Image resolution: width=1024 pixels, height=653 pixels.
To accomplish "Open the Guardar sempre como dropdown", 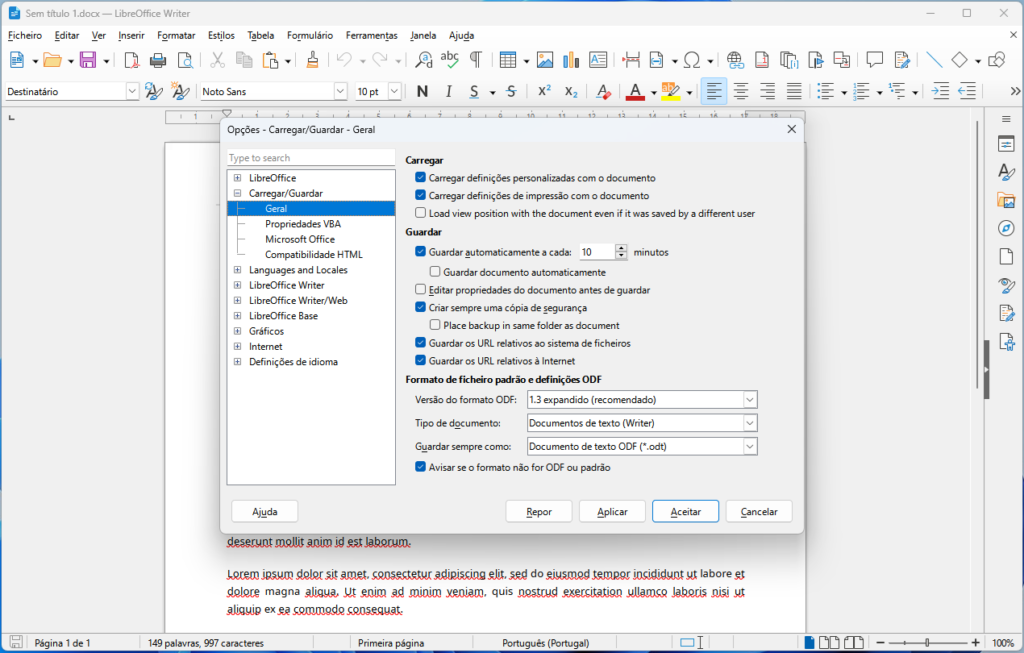I will click(x=749, y=445).
